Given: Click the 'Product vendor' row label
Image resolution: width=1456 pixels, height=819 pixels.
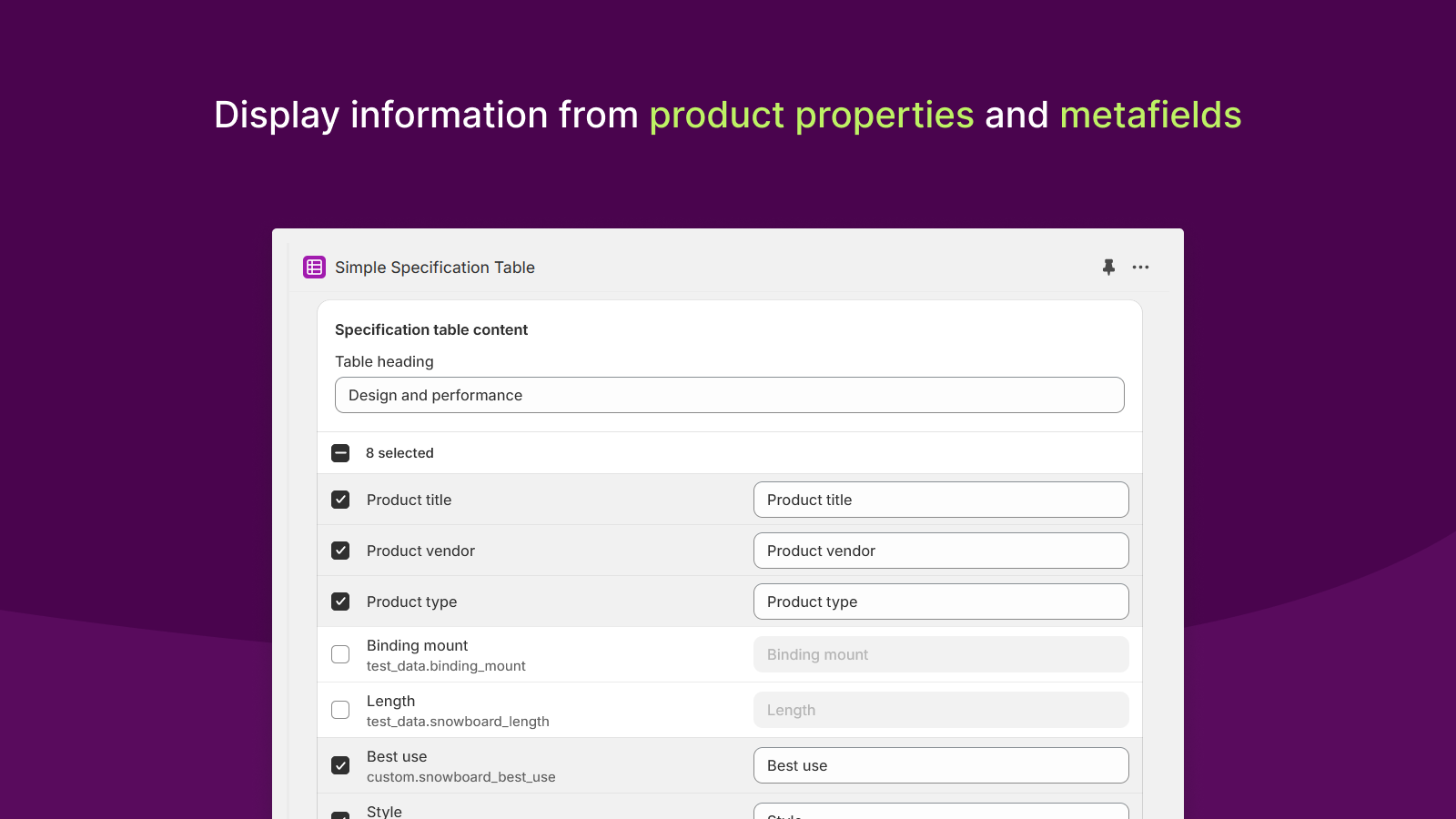Looking at the screenshot, I should point(420,551).
